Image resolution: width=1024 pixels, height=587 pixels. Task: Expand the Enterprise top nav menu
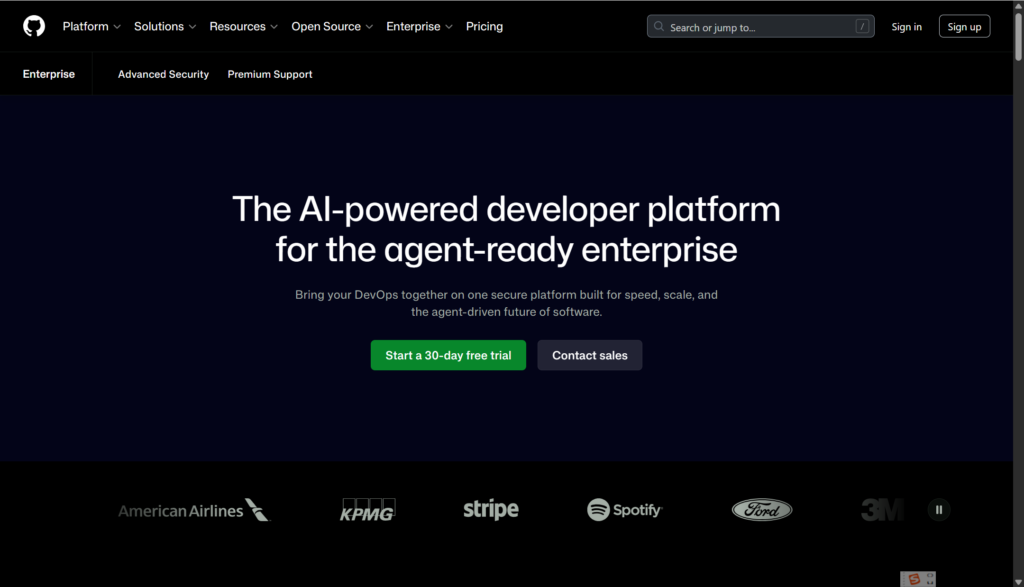[x=419, y=27]
